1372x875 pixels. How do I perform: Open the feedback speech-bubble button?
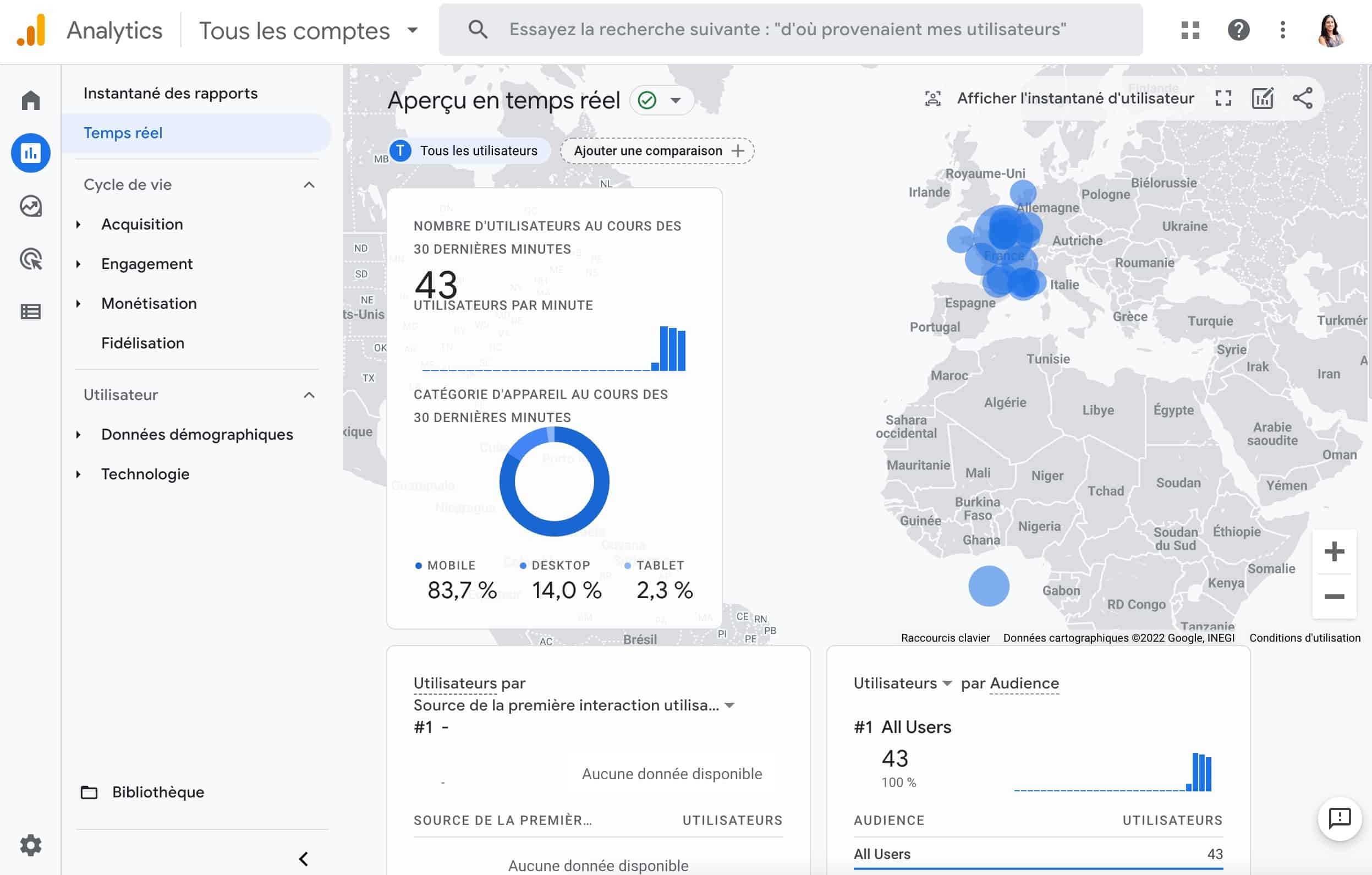(1340, 818)
